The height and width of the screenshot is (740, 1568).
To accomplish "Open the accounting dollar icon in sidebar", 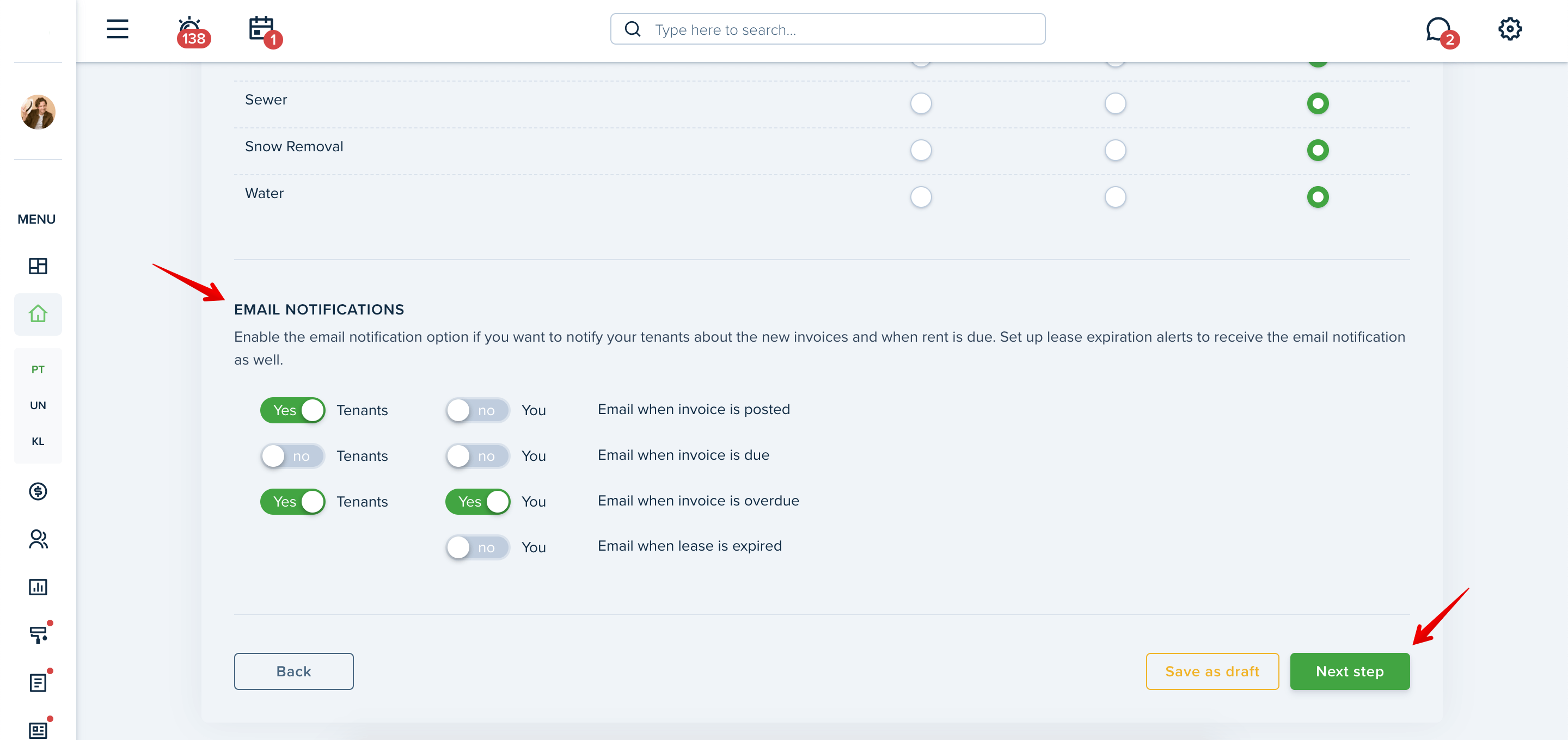I will (x=38, y=491).
